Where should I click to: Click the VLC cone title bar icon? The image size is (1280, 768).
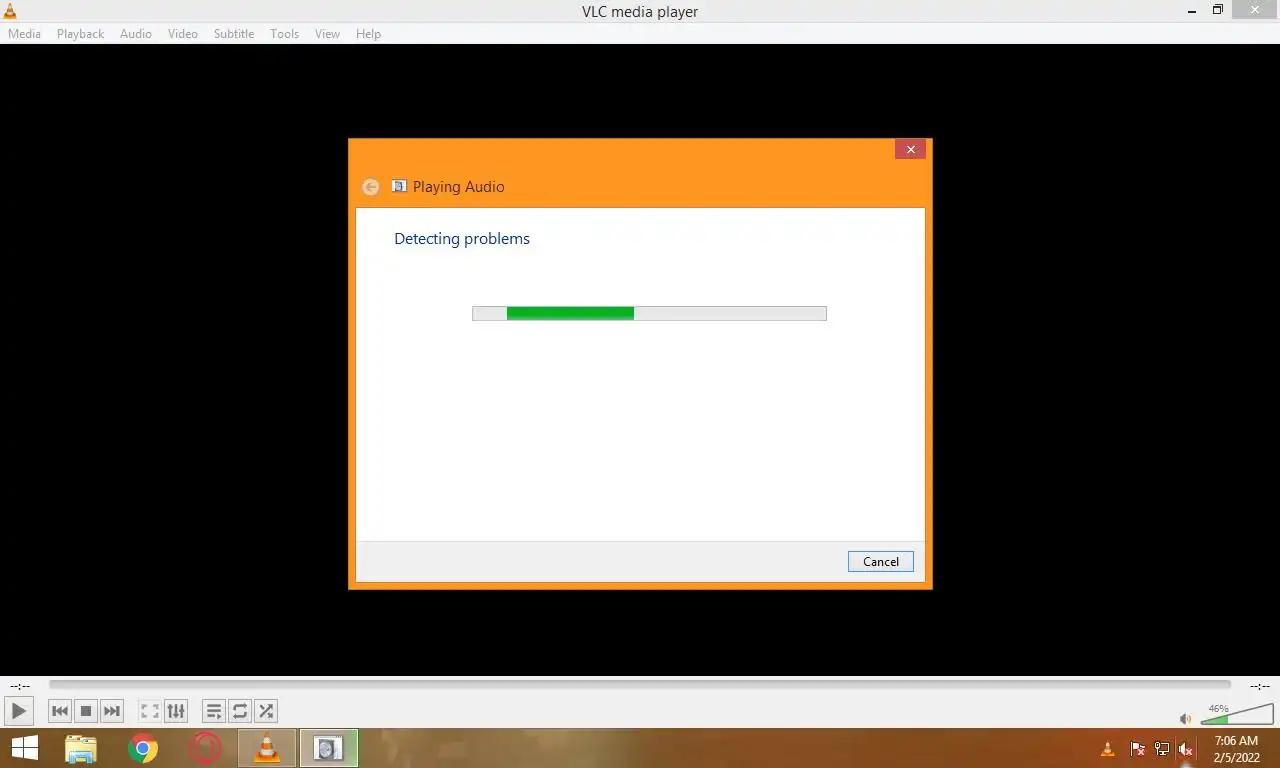[10, 11]
